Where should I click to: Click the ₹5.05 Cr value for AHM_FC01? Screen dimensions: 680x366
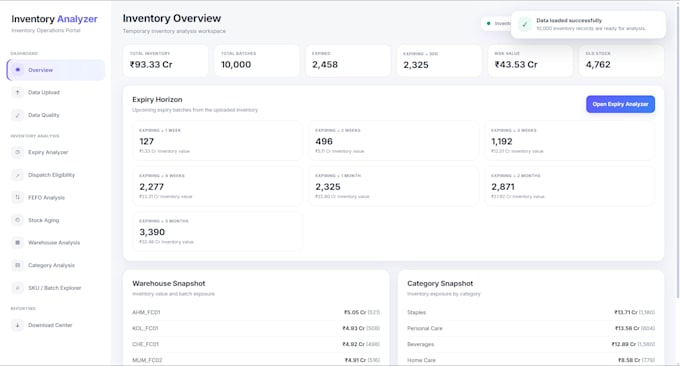[355, 312]
